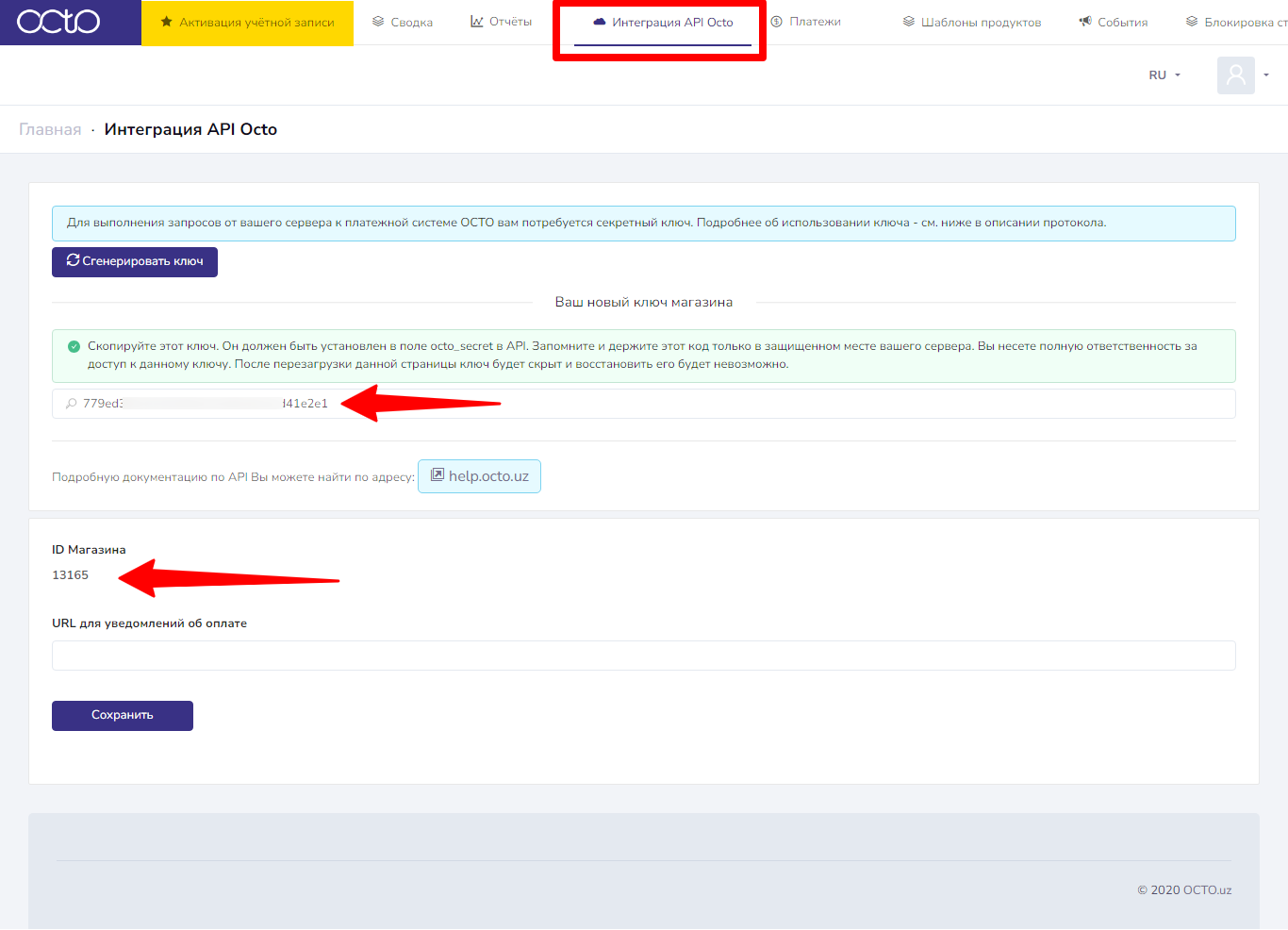The width and height of the screenshot is (1288, 930).
Task: Click the OCTO logo
Action: click(x=58, y=22)
